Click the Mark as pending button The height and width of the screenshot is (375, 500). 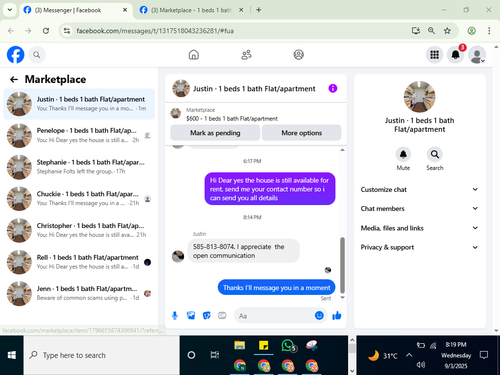[x=215, y=133]
